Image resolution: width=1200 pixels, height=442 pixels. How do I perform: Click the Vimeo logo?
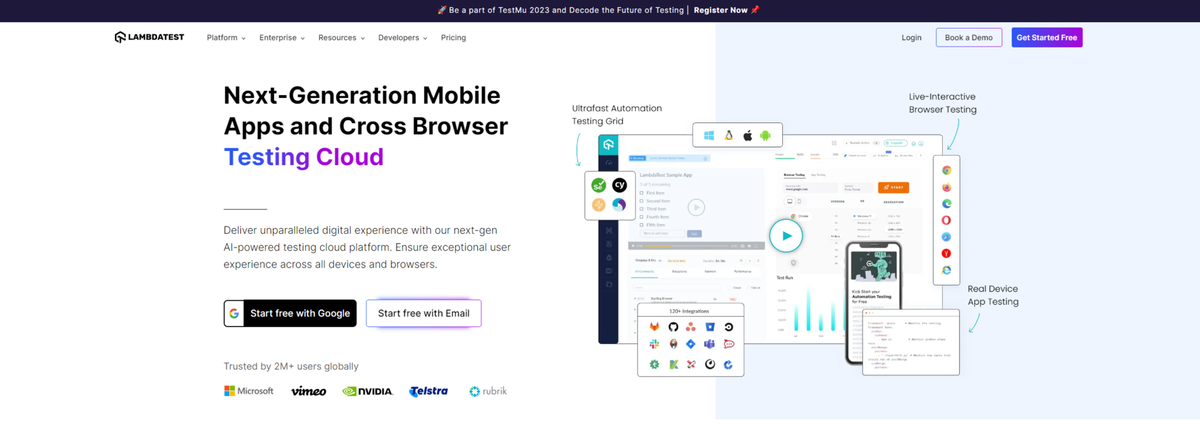coord(308,391)
